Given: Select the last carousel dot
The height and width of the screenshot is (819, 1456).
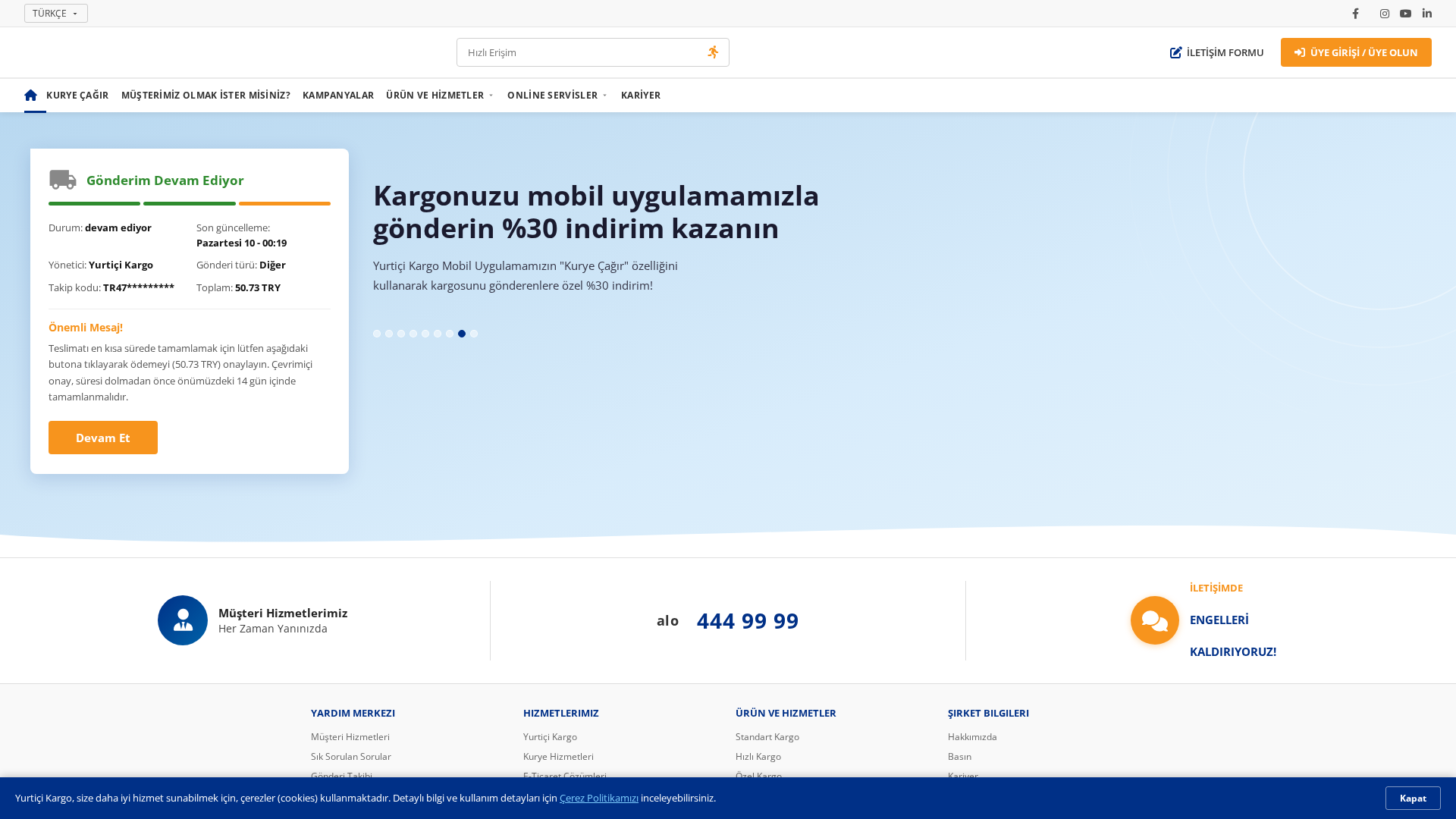Looking at the screenshot, I should (x=474, y=334).
